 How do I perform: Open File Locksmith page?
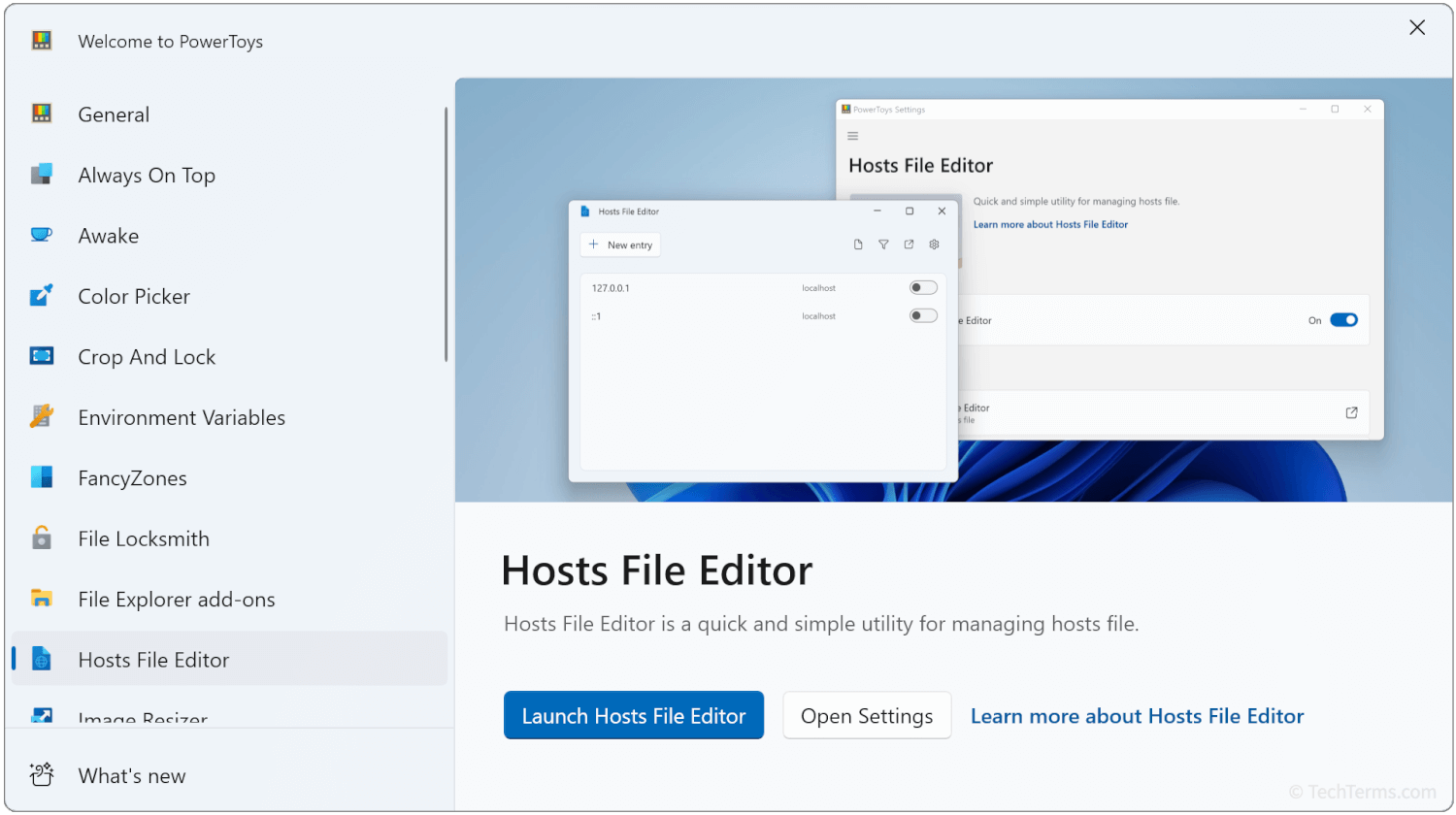click(229, 538)
